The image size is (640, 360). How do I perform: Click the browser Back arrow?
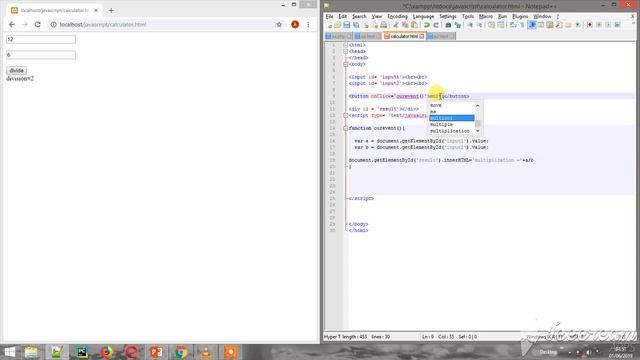tap(12, 24)
